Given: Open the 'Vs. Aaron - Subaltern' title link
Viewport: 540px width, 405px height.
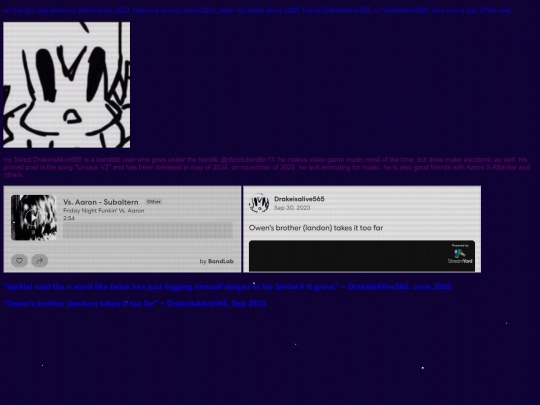Looking at the screenshot, I should (101, 202).
